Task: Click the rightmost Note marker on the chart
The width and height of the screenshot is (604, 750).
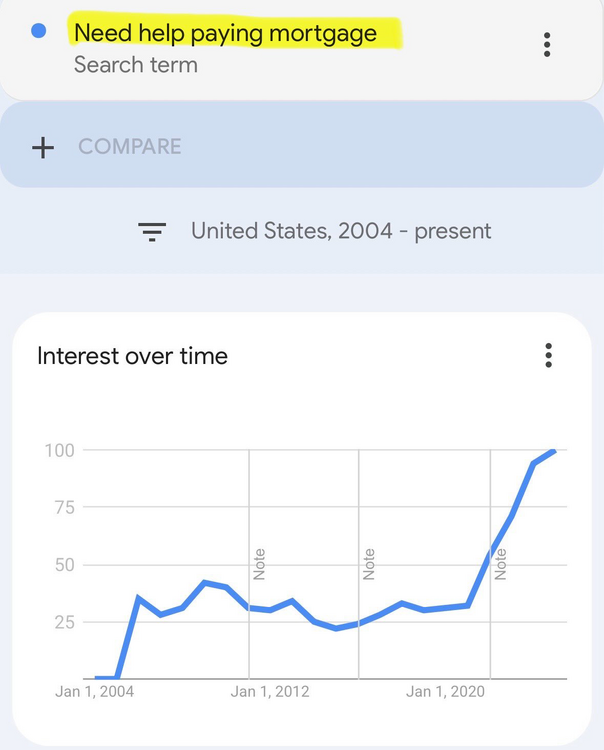Action: [x=501, y=564]
